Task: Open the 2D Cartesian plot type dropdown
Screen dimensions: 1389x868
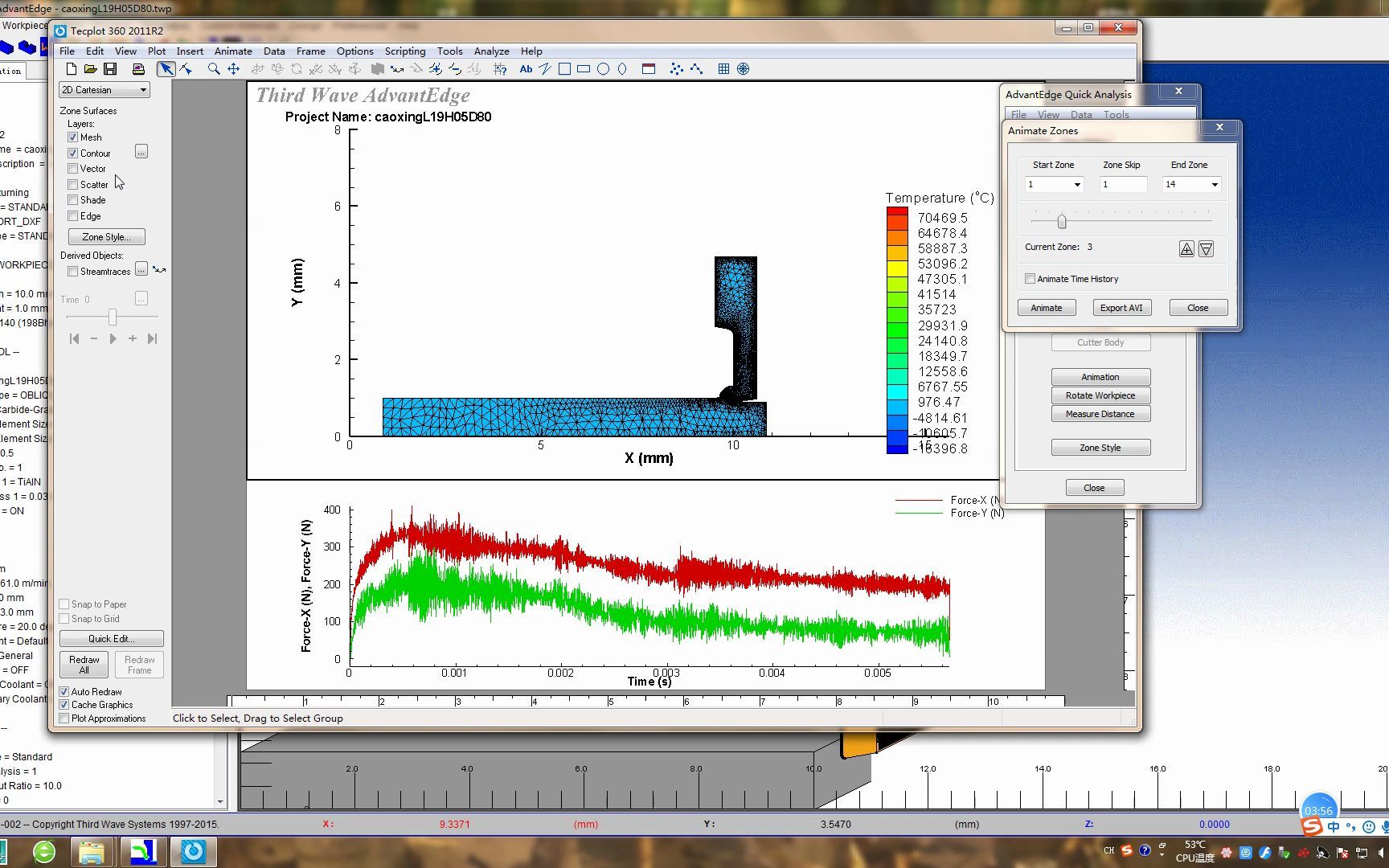Action: (x=104, y=90)
